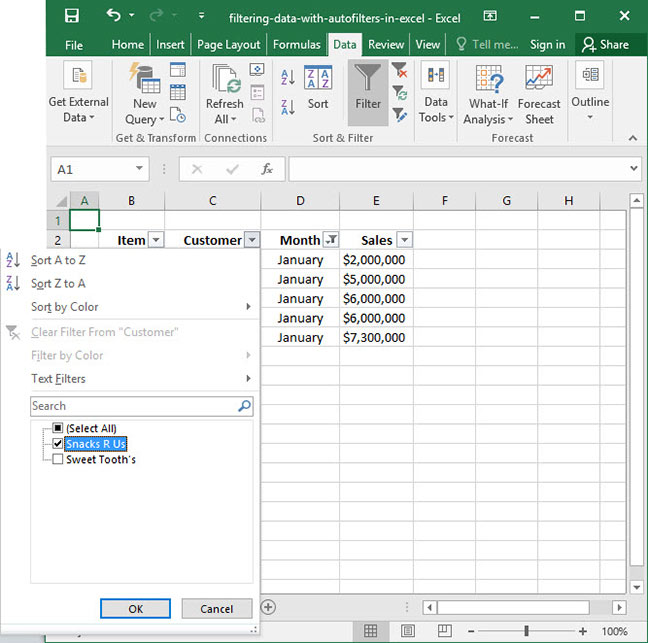
Task: Click the Clear filter icon
Action: click(400, 69)
